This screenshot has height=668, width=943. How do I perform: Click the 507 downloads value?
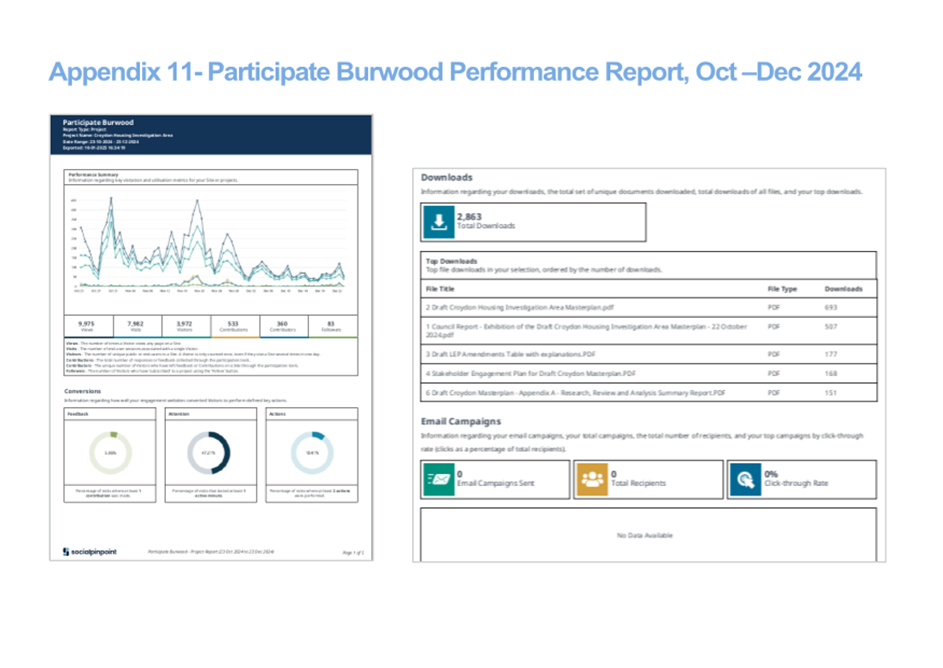coord(831,326)
